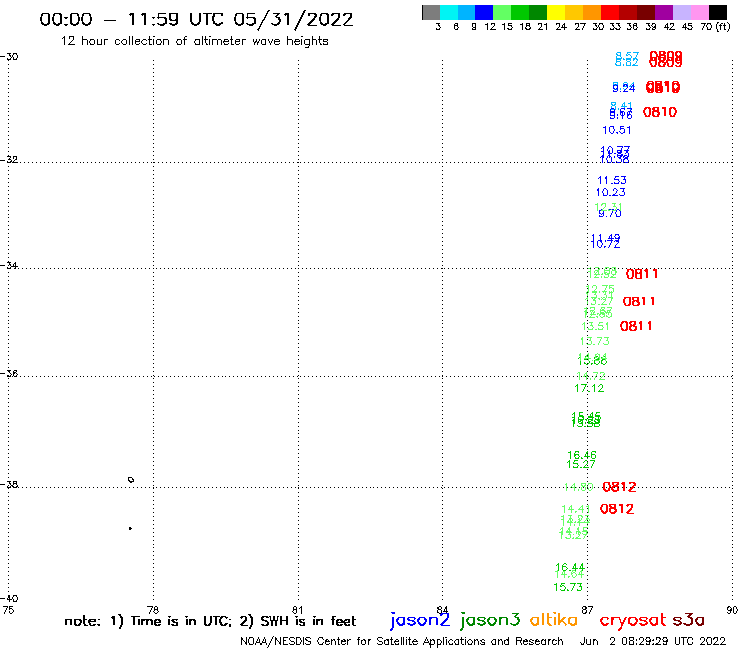The width and height of the screenshot is (740, 650).
Task: Click the gray swatch on the color scale
Action: click(x=431, y=12)
